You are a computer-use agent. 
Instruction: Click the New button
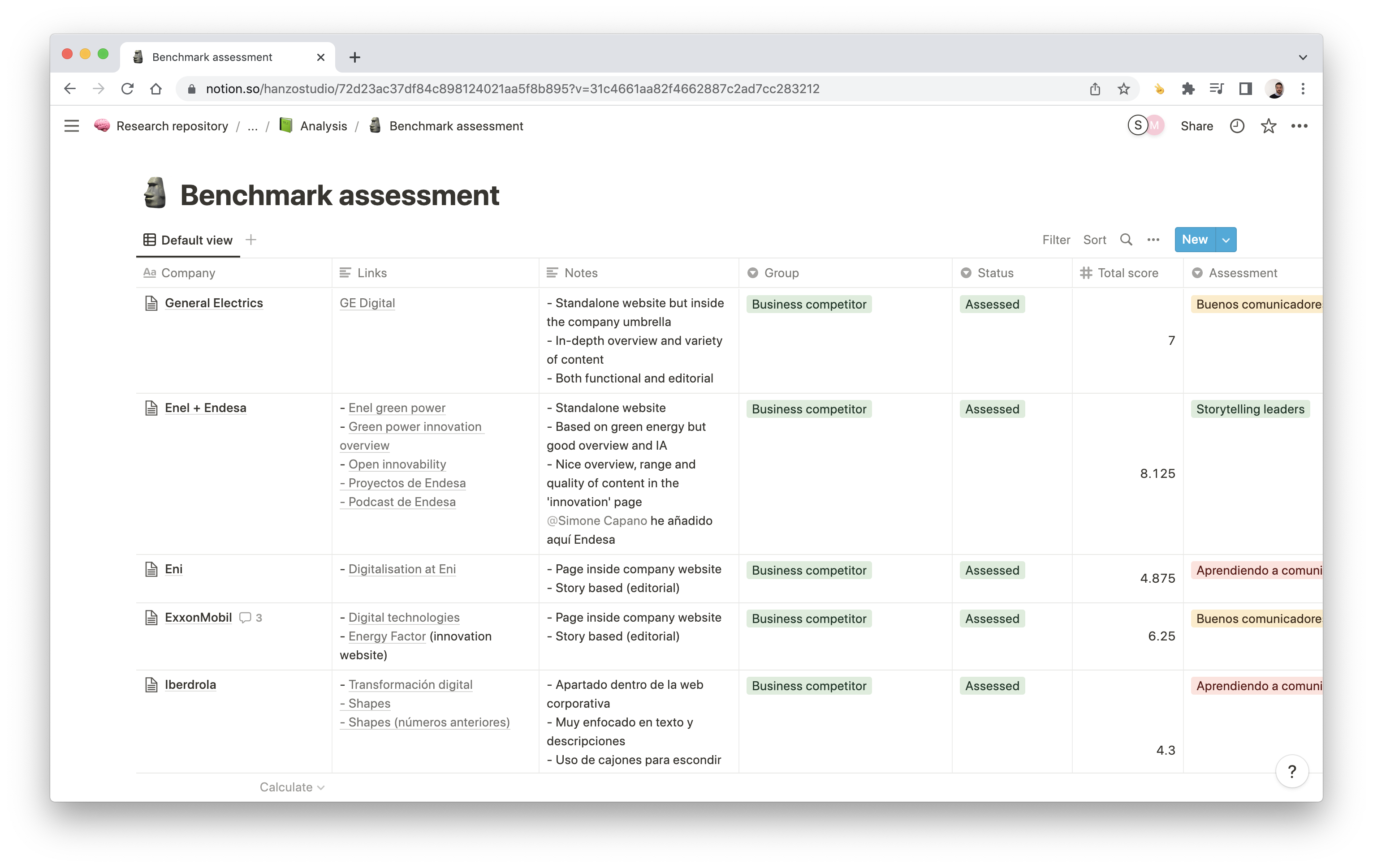tap(1195, 240)
